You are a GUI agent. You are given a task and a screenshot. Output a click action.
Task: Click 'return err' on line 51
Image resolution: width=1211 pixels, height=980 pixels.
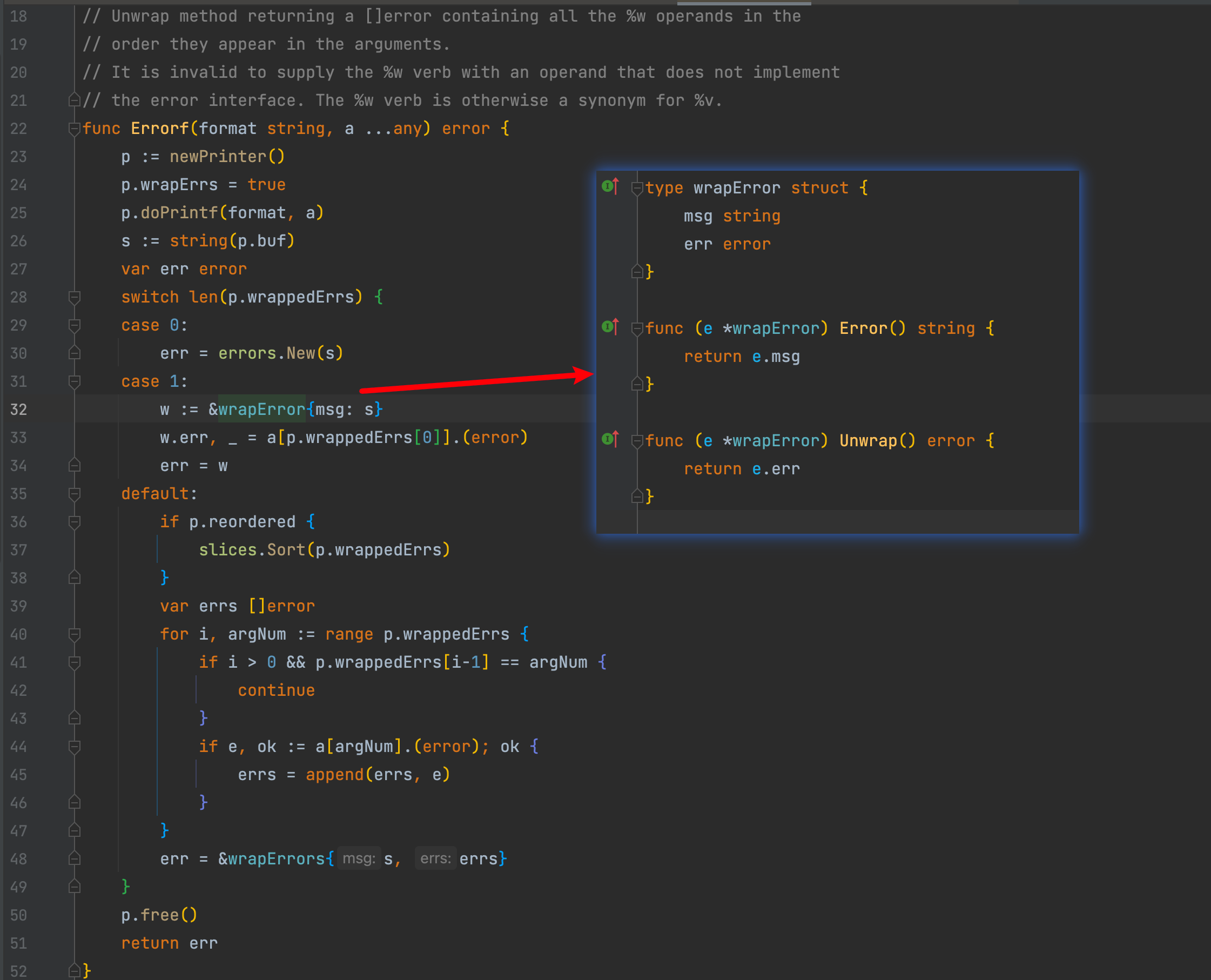point(169,943)
